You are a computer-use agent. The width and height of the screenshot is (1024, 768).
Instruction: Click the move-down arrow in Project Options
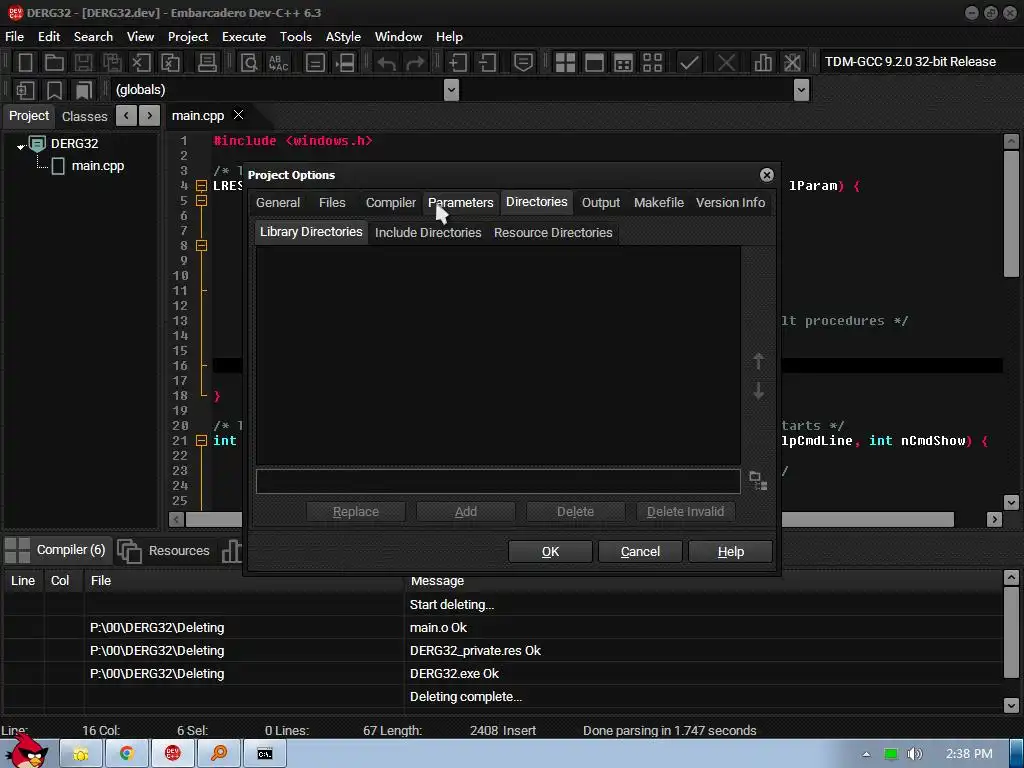(x=758, y=391)
